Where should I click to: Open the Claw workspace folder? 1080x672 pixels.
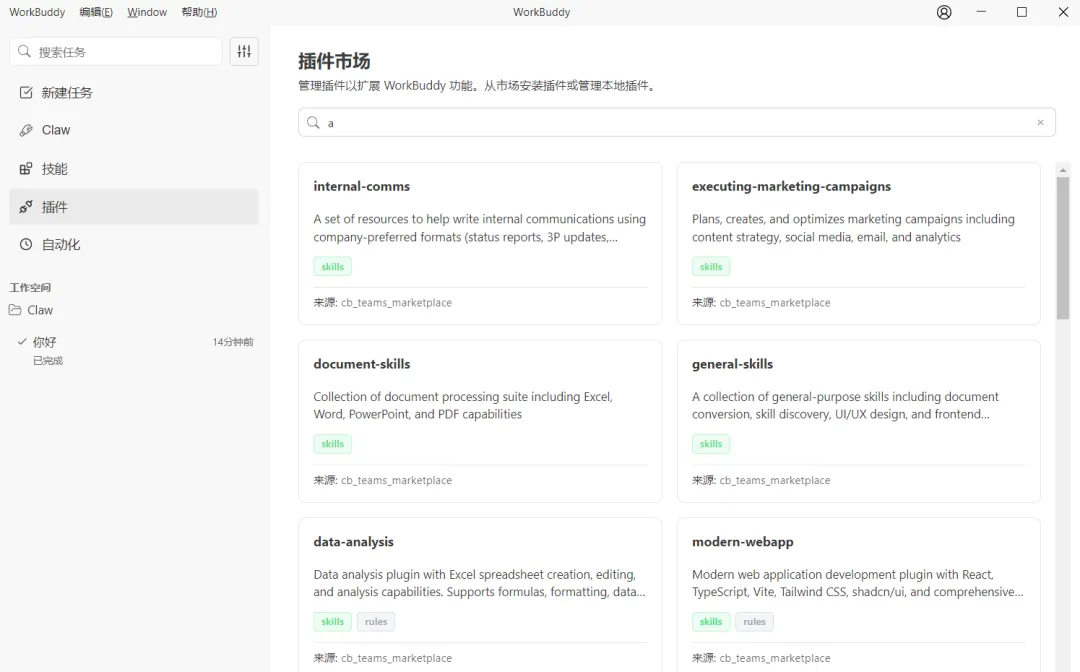pos(40,310)
